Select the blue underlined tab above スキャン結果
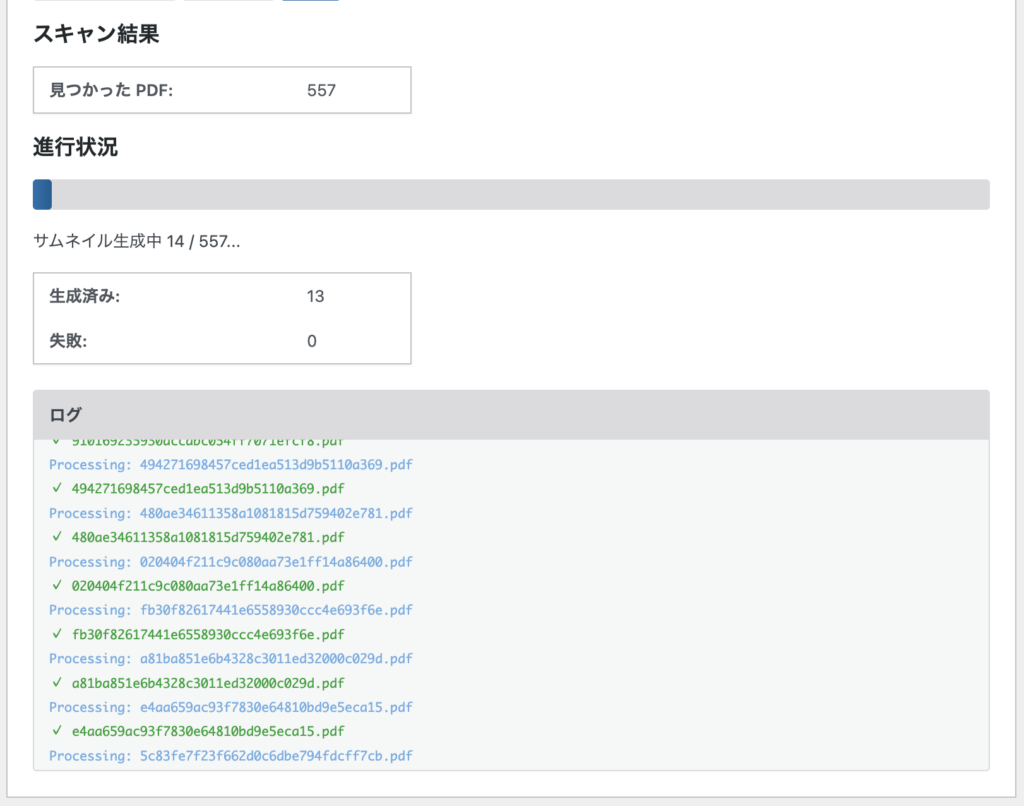 pos(310,2)
